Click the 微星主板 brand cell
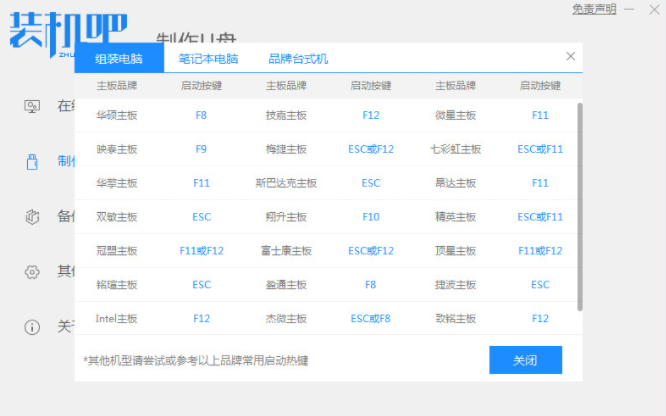 tap(455, 116)
